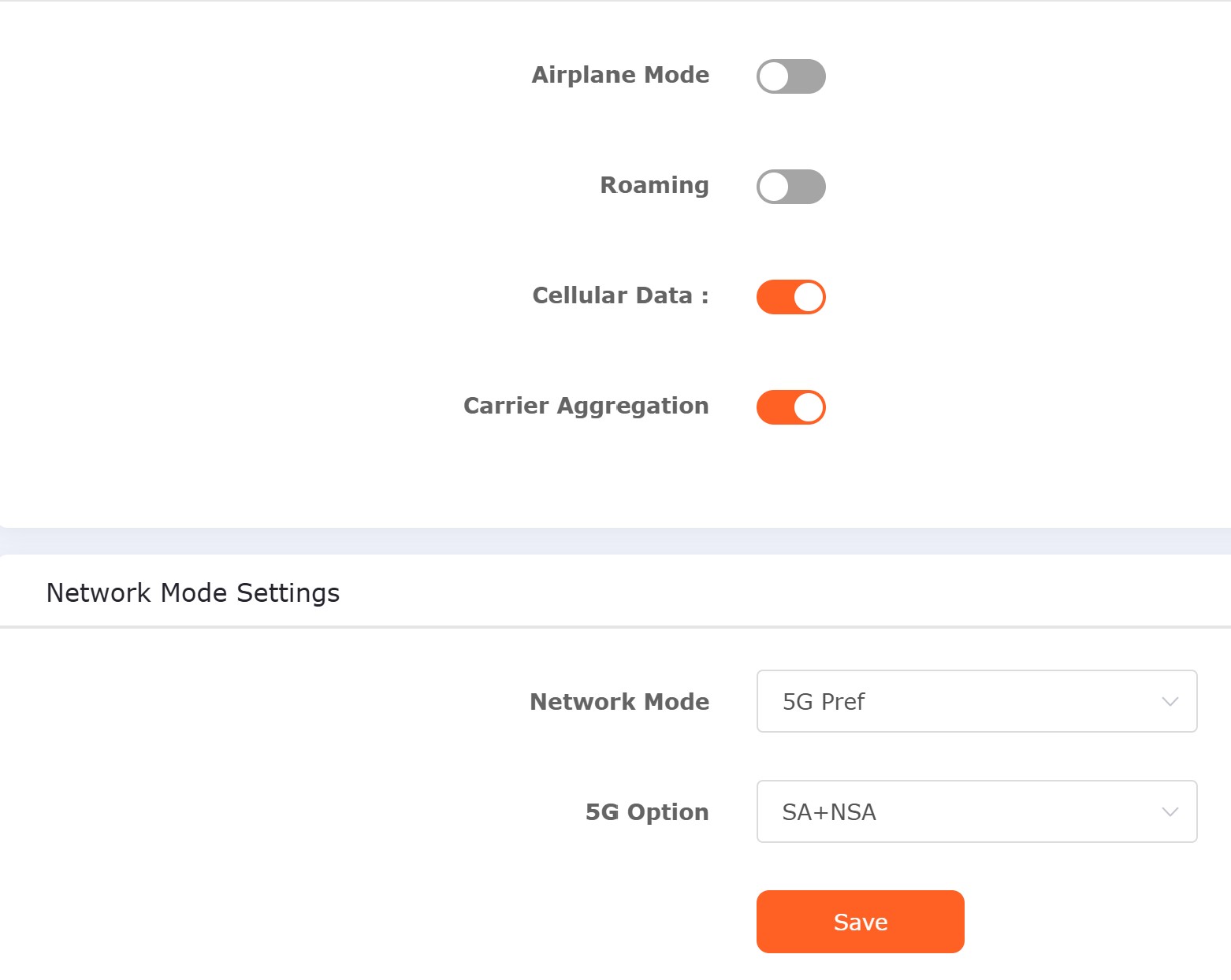The width and height of the screenshot is (1231, 980).
Task: Turn off Carrier Aggregation toggle
Action: (791, 407)
